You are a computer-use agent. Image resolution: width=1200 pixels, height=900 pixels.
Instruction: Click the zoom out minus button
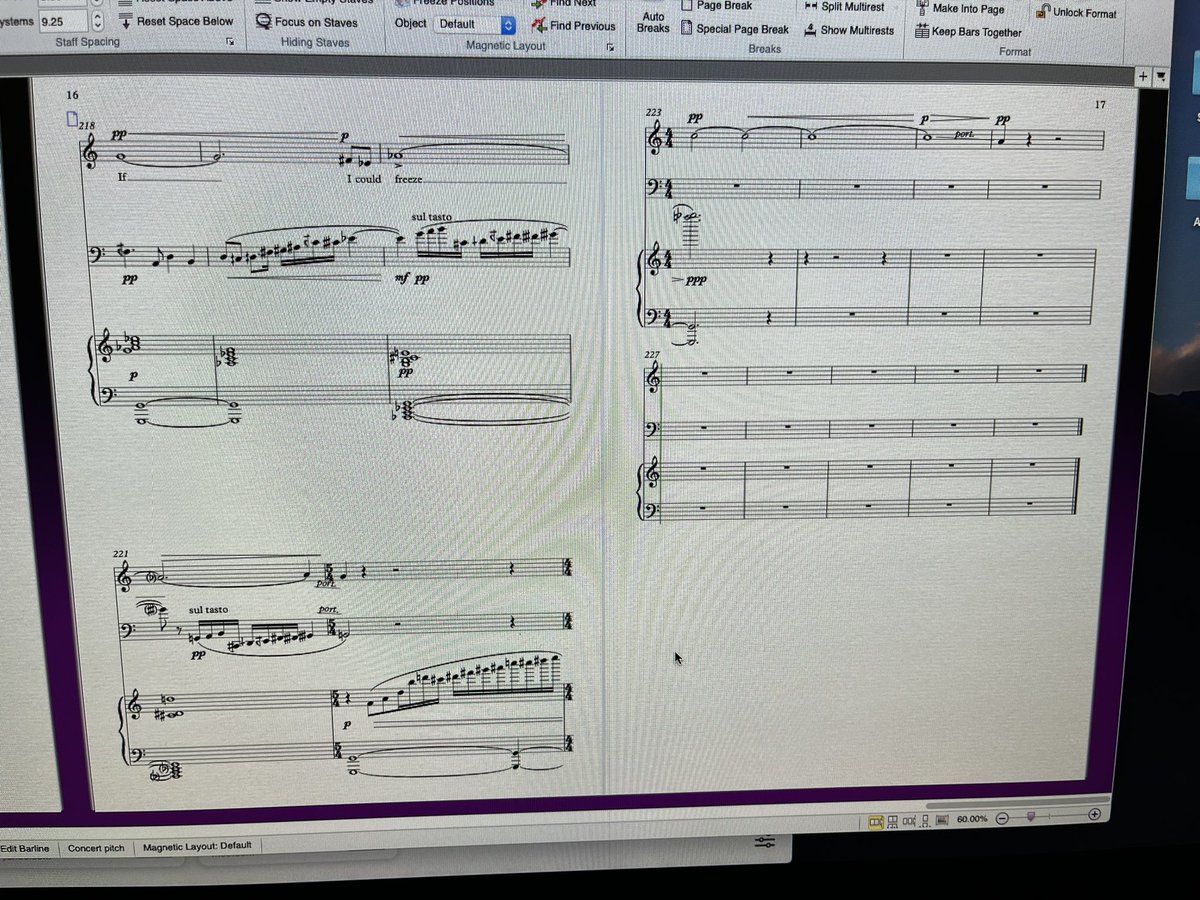click(1002, 818)
